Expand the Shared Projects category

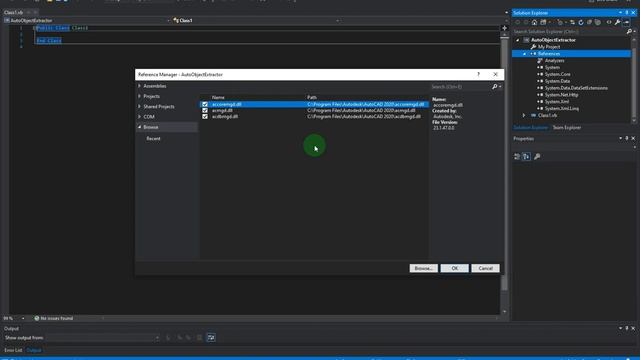point(140,106)
